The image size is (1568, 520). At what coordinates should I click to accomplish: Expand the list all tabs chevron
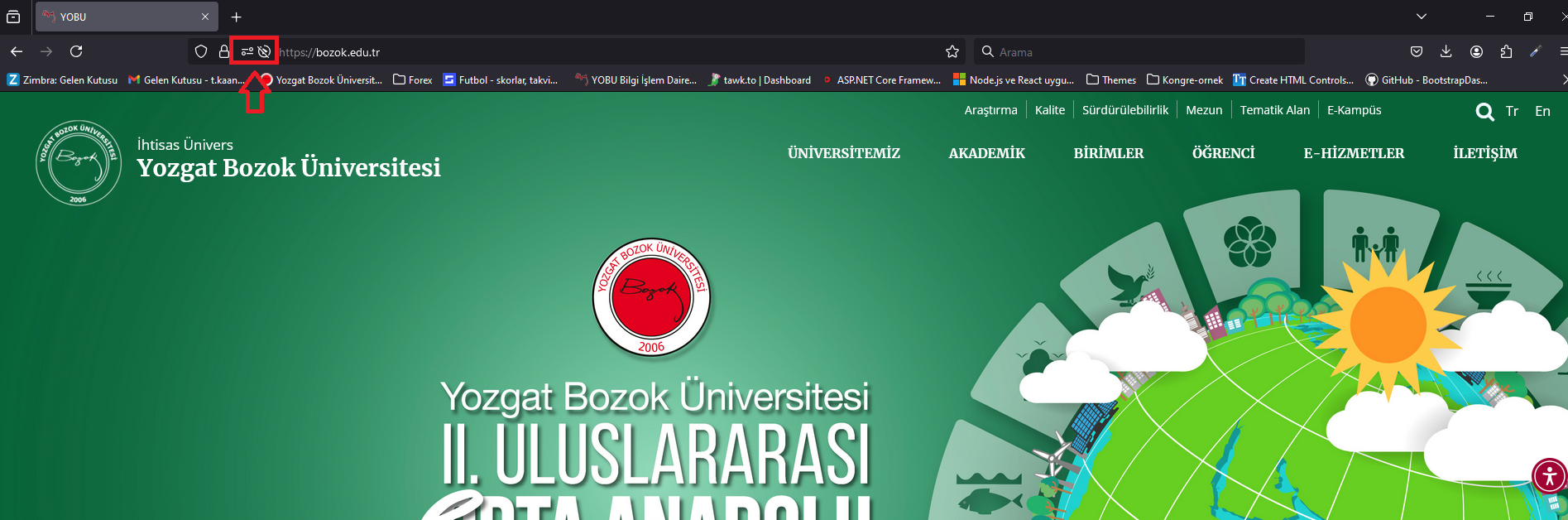(x=1422, y=17)
